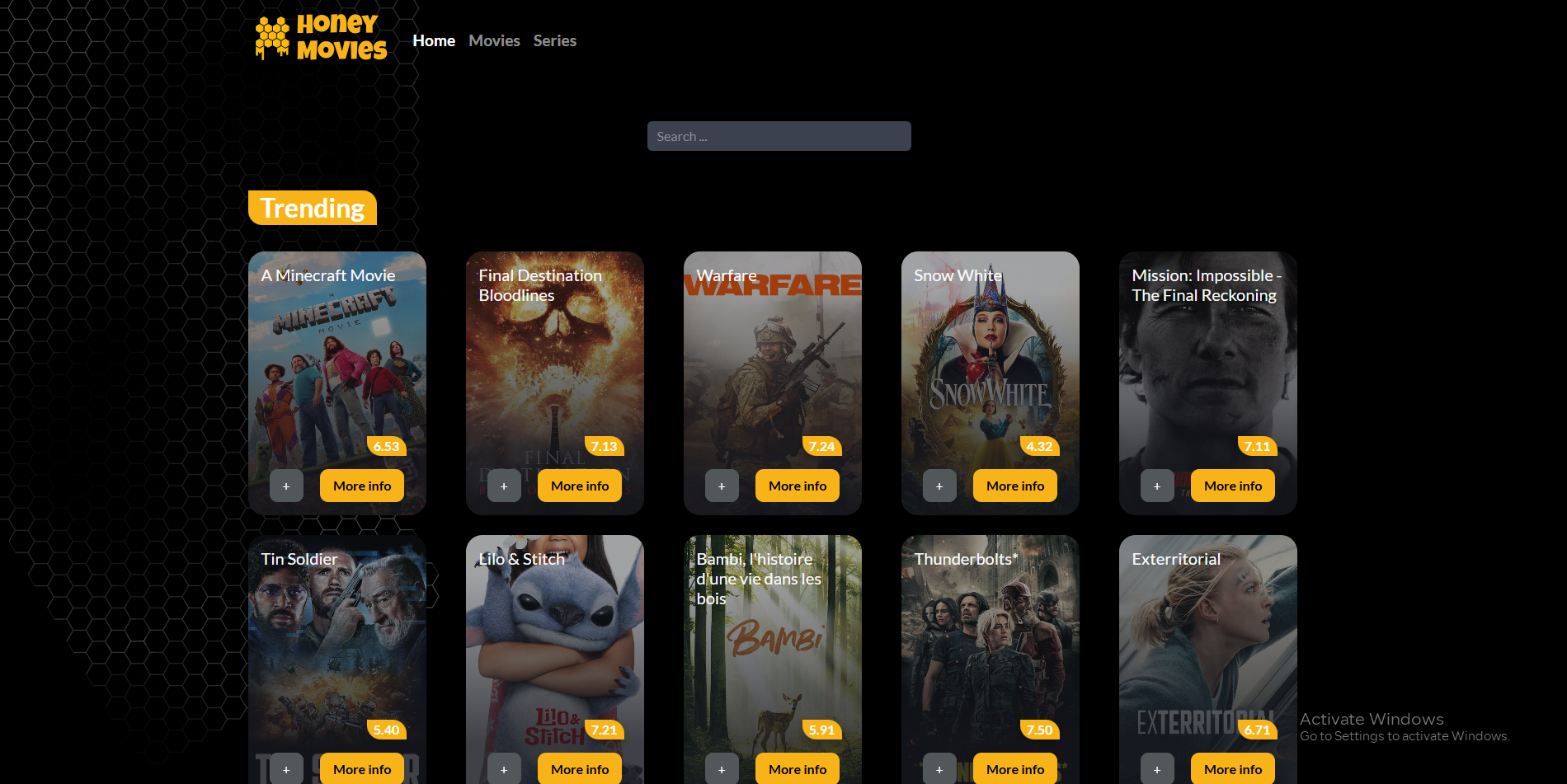Click the "Thunderbolts*" title text
The image size is (1567, 784).
pos(966,559)
